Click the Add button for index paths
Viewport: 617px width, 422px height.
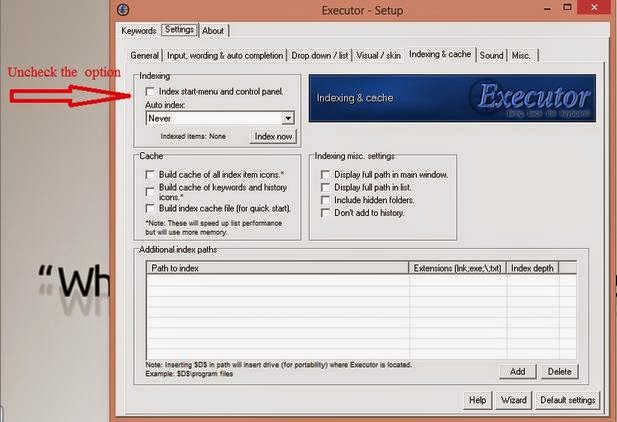pyautogui.click(x=517, y=372)
